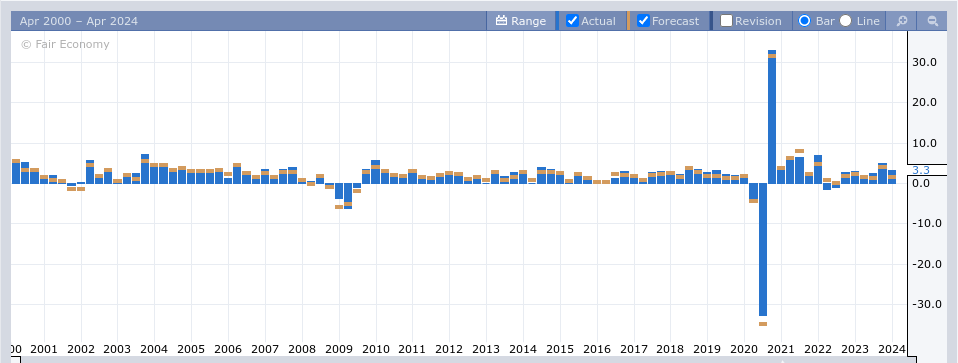This screenshot has width=958, height=363.
Task: Open the Range date picker
Action: 521,21
